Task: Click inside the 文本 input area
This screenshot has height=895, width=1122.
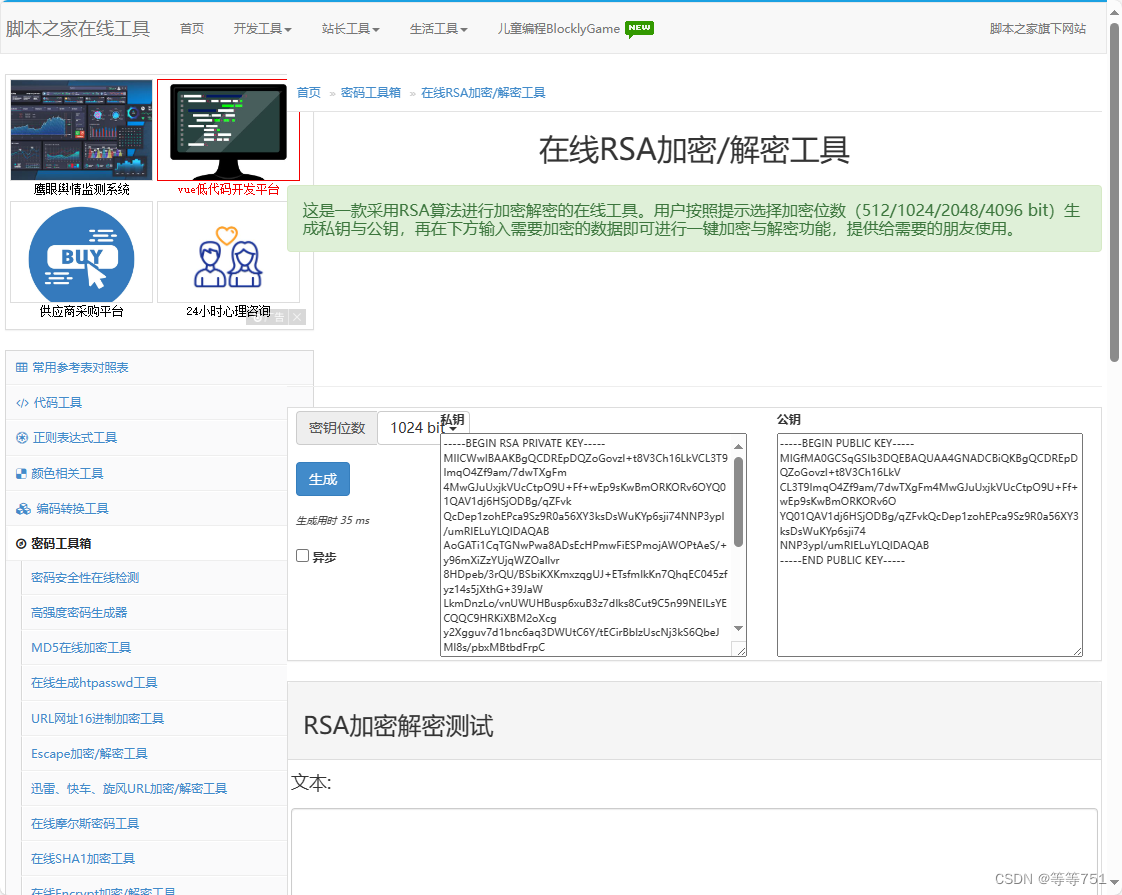Action: 694,855
